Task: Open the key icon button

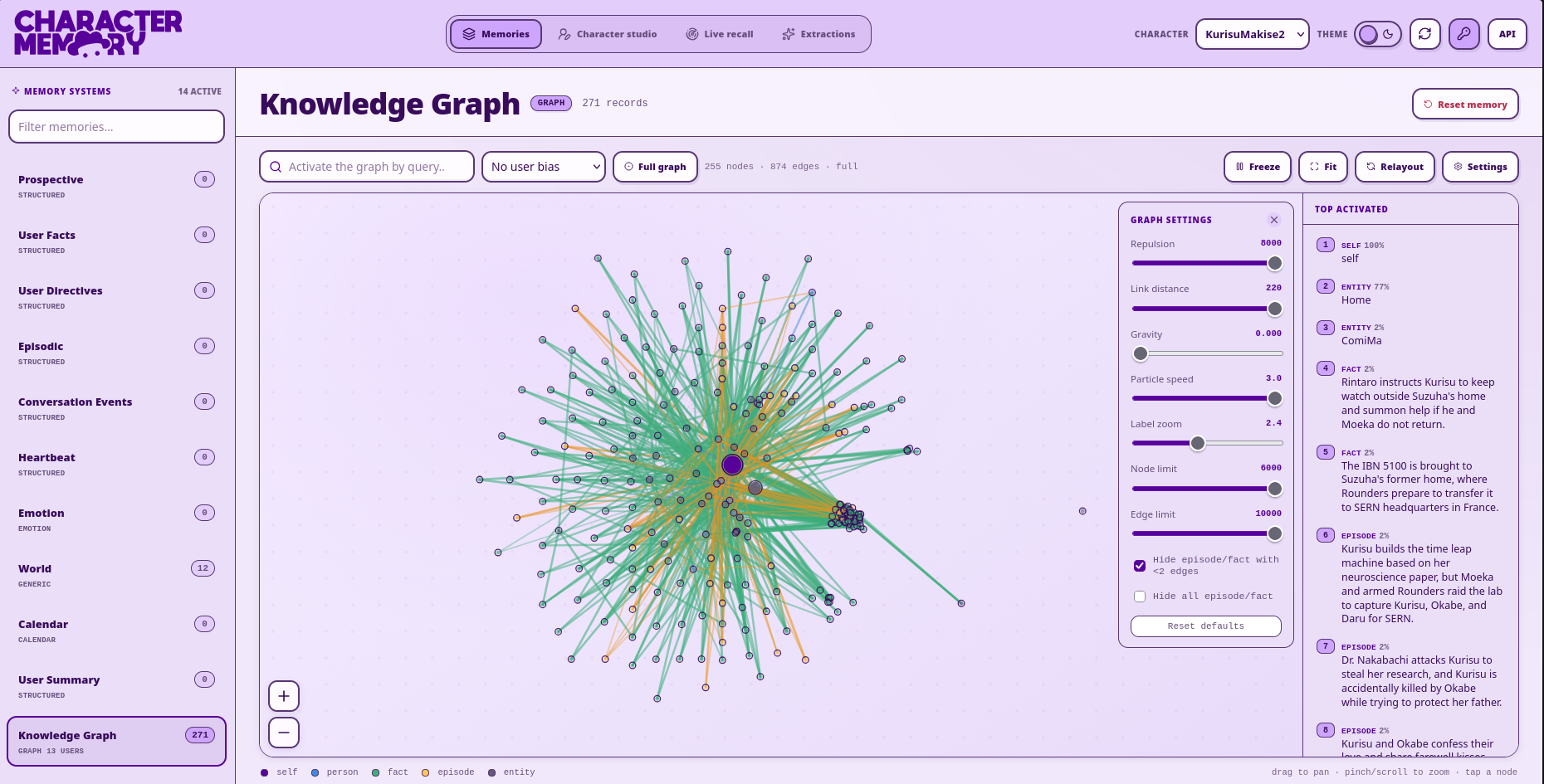Action: (x=1464, y=34)
